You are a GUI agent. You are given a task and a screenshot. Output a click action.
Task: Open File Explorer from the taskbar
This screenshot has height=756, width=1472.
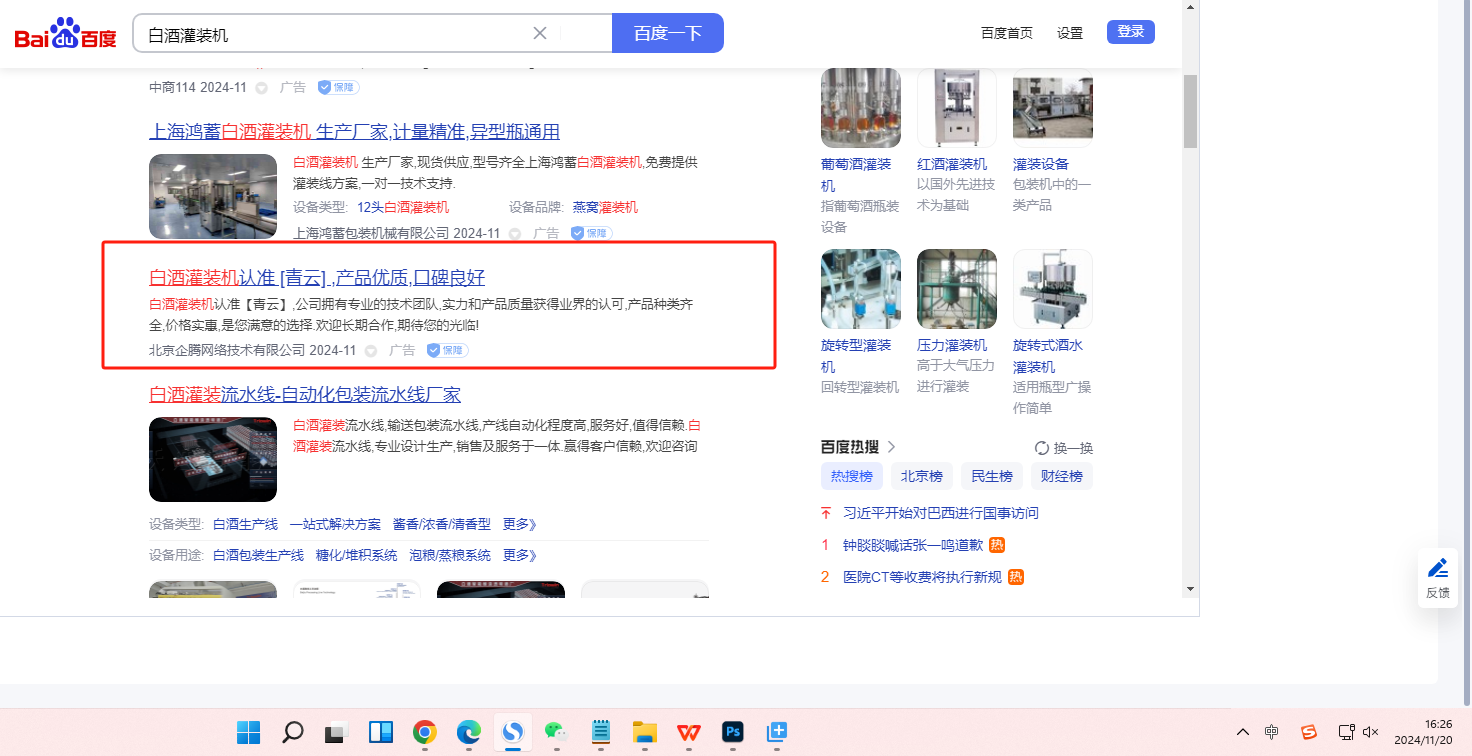click(645, 732)
